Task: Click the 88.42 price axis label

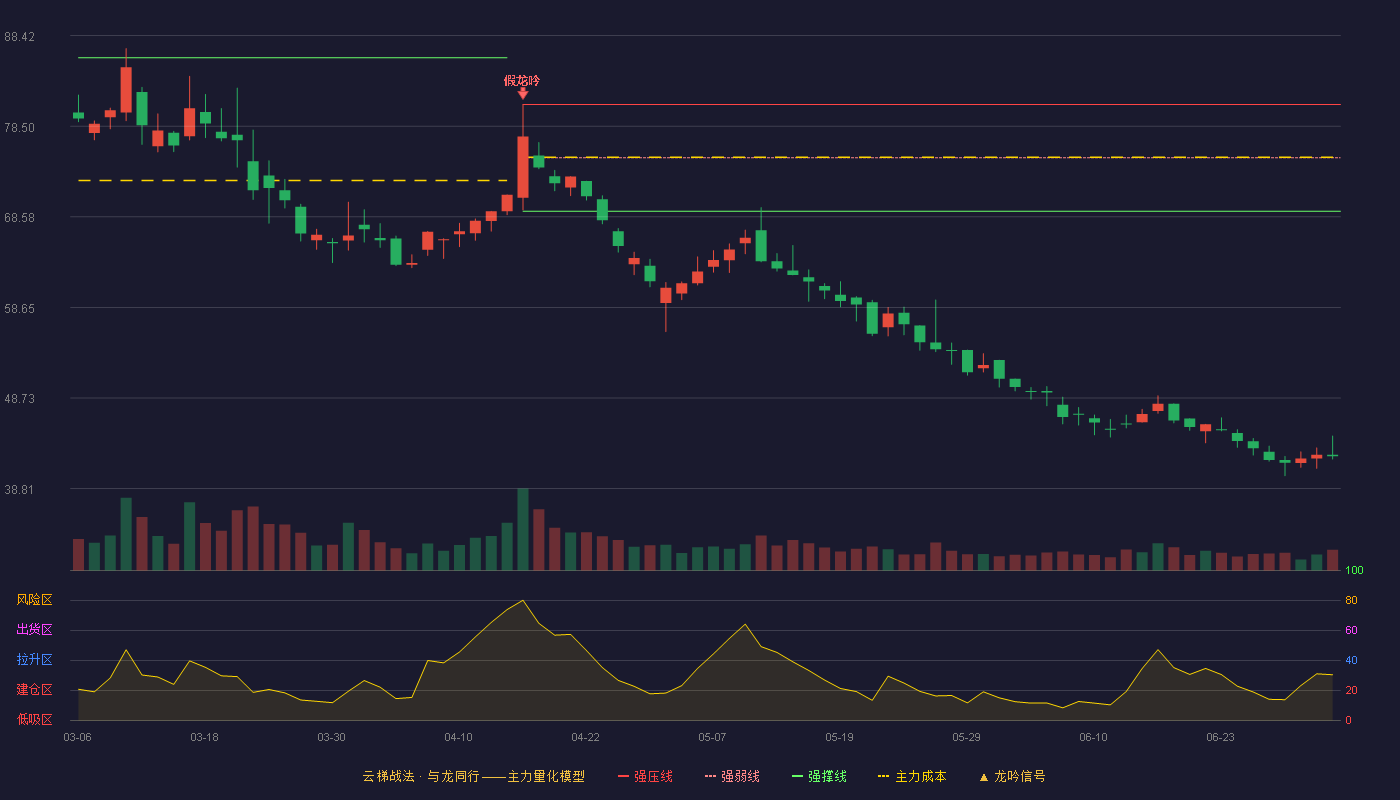Action: pyautogui.click(x=20, y=37)
